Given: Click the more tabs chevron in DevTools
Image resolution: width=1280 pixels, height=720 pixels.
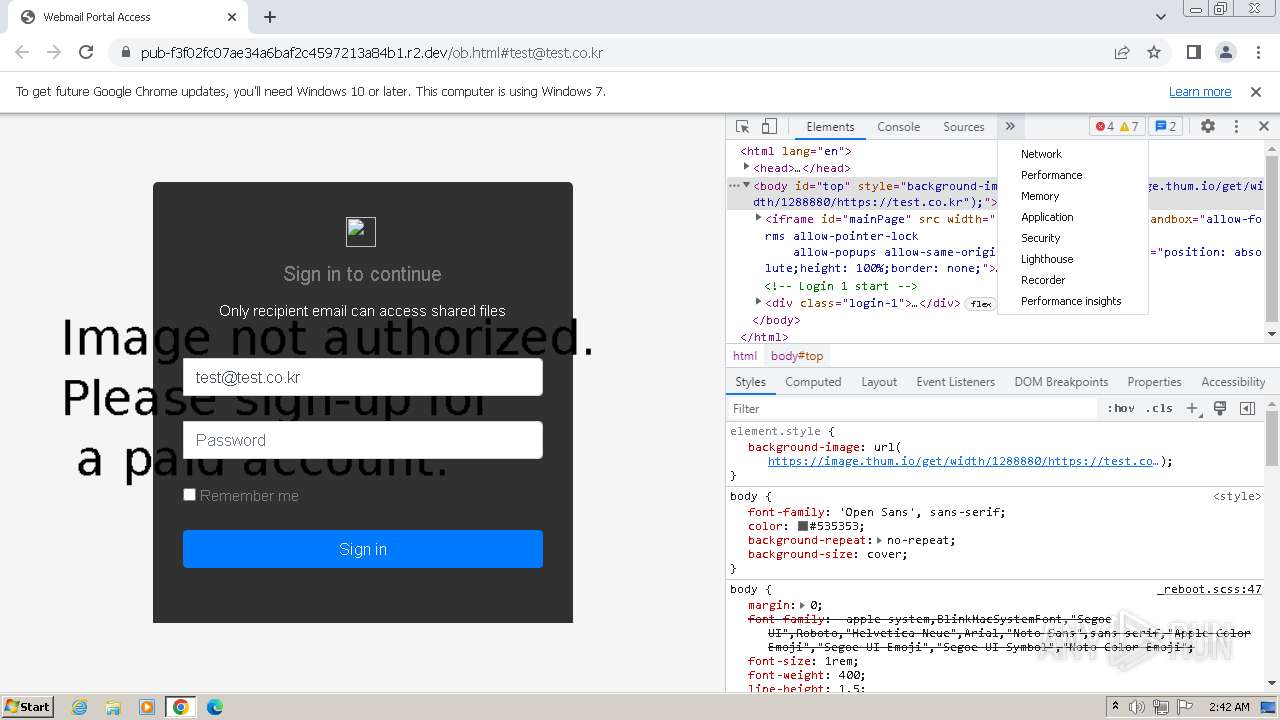Looking at the screenshot, I should tap(1010, 126).
